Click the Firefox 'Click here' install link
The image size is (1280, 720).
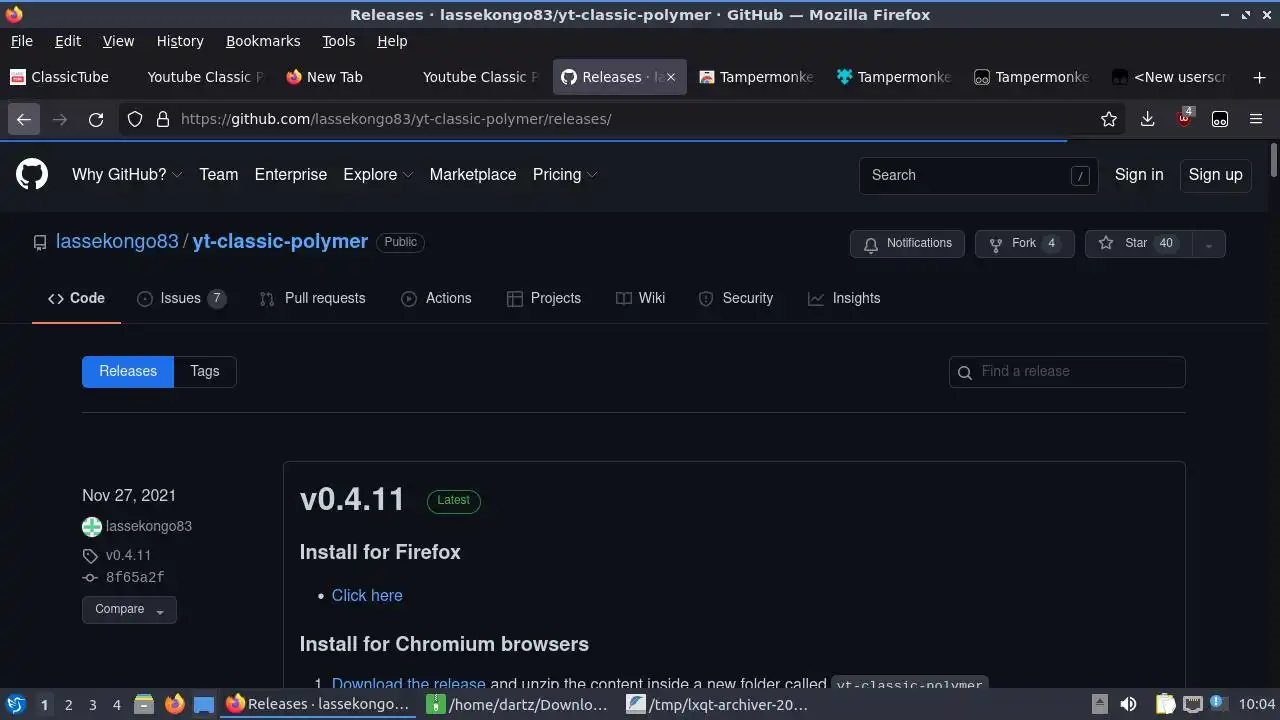[x=367, y=596]
